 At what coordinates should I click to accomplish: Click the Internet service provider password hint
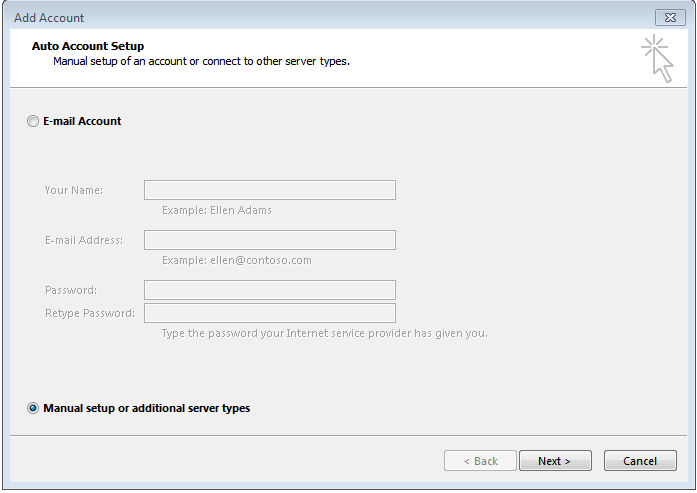(x=324, y=333)
